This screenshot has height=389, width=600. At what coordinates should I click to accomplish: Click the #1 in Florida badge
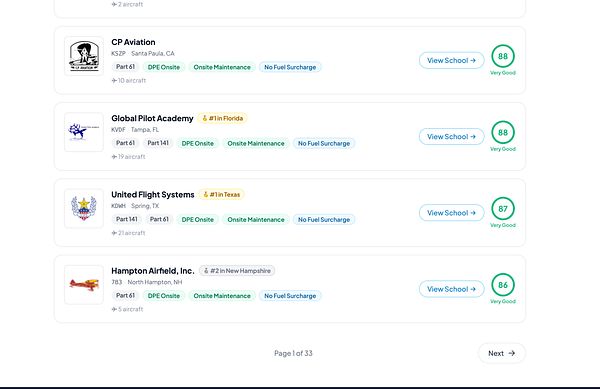[222, 118]
